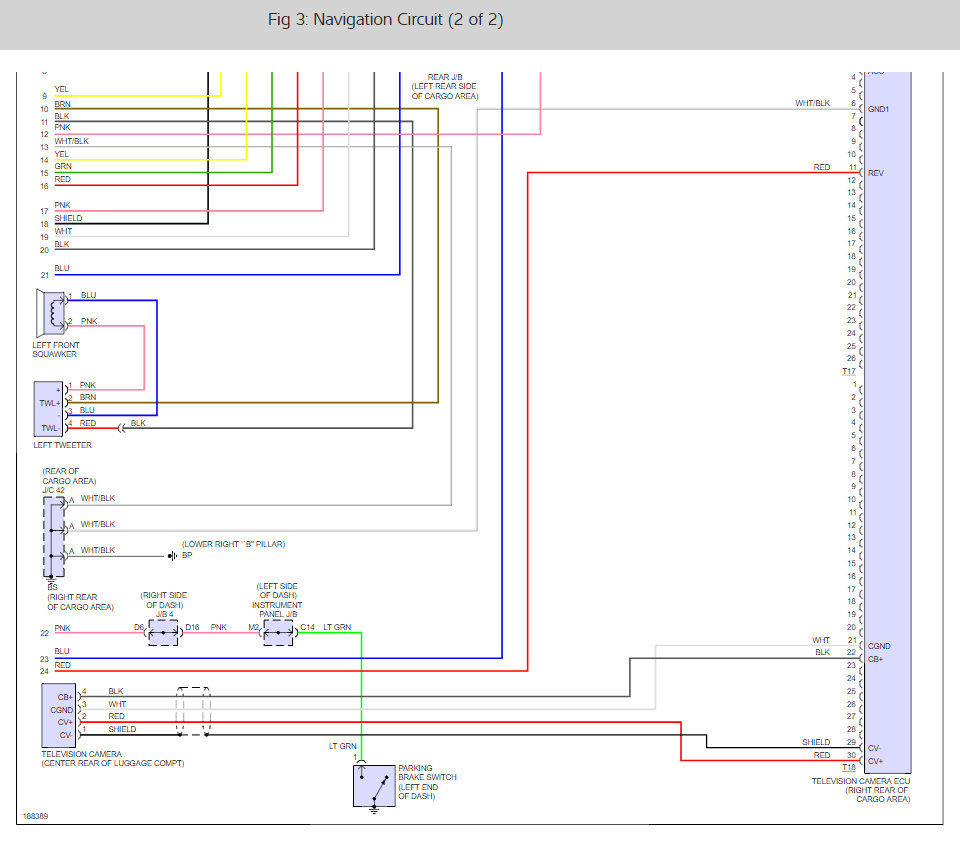960x850 pixels.
Task: Click the 'BS' ground label
Action: [53, 587]
